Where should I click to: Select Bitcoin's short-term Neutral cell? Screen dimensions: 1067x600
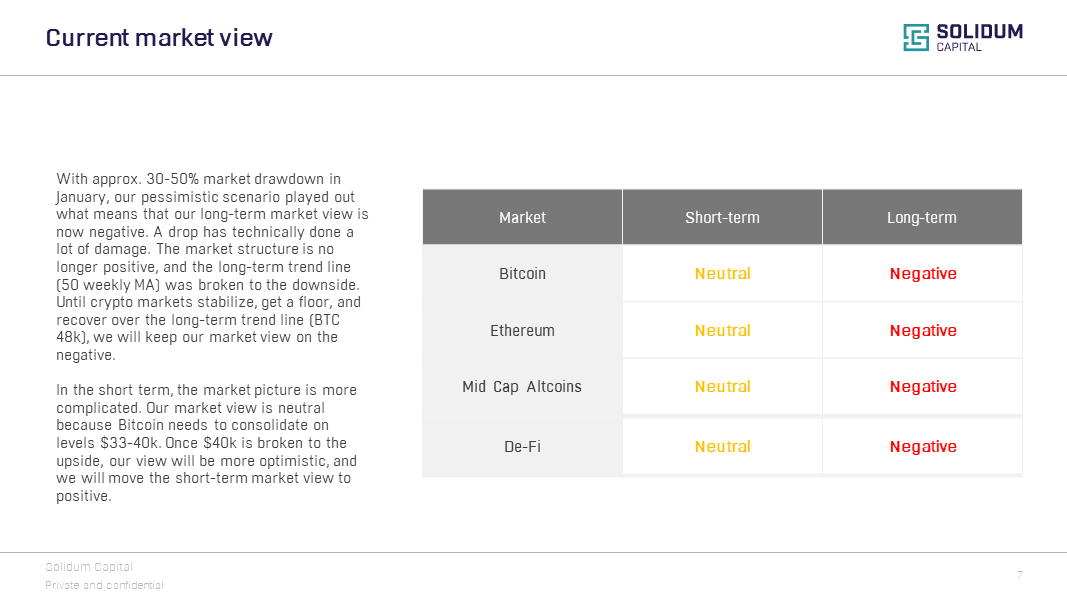(x=722, y=273)
